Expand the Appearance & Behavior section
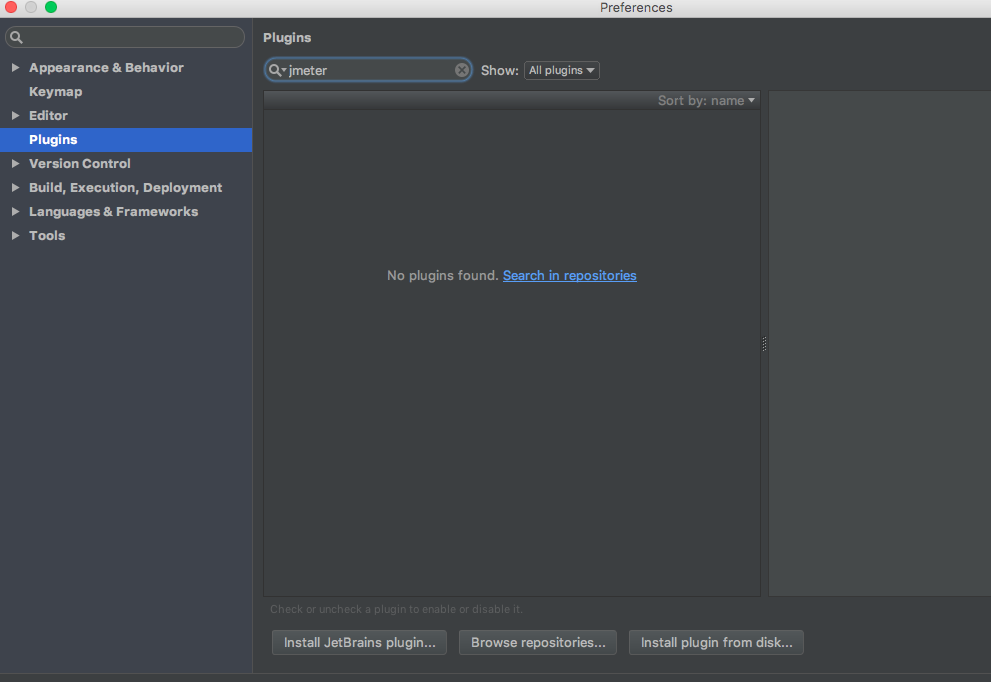This screenshot has width=991, height=682. 16,67
